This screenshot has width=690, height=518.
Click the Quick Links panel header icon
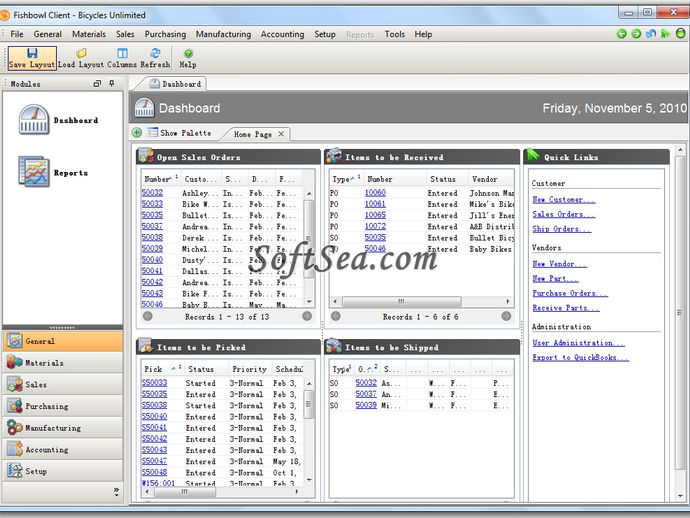pyautogui.click(x=532, y=155)
